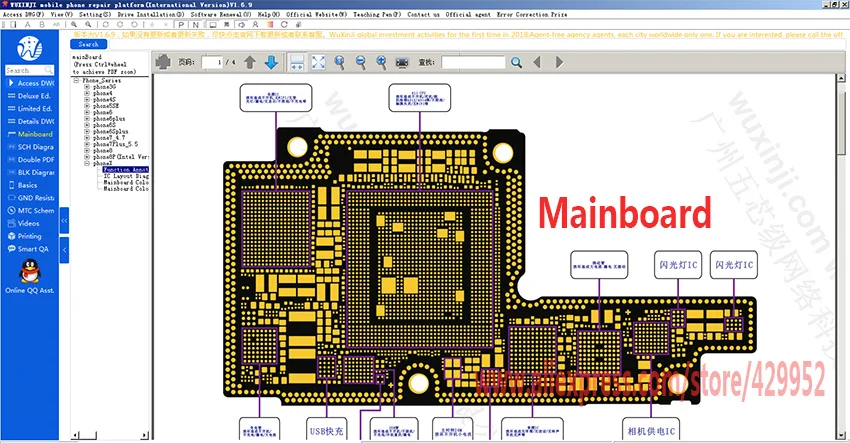Go to next page with blue down arrow
The height and width of the screenshot is (443, 850).
[x=272, y=62]
